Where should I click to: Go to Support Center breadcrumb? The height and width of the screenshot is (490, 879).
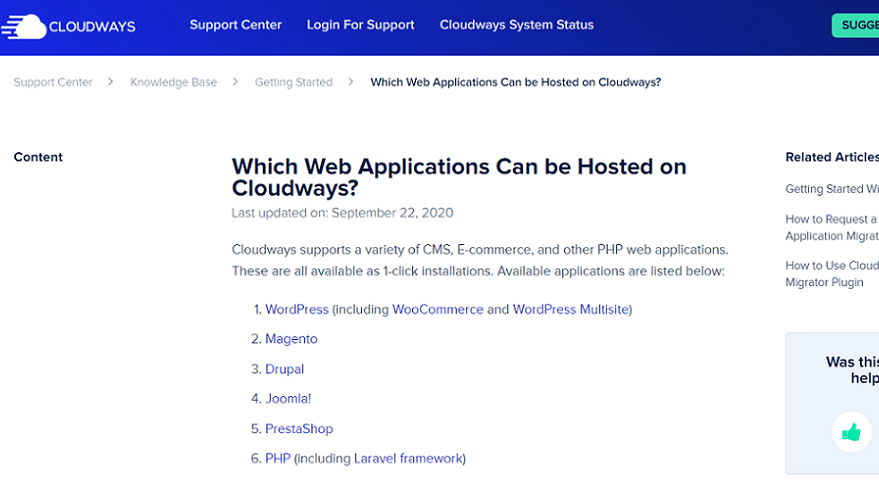coord(53,82)
